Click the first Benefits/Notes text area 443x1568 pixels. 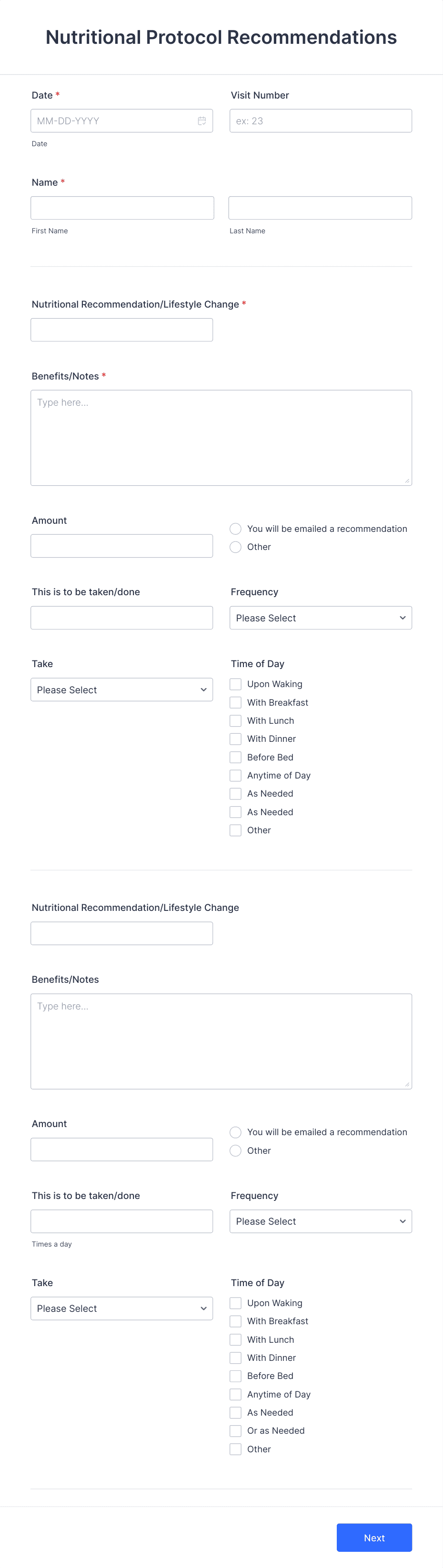[221, 438]
